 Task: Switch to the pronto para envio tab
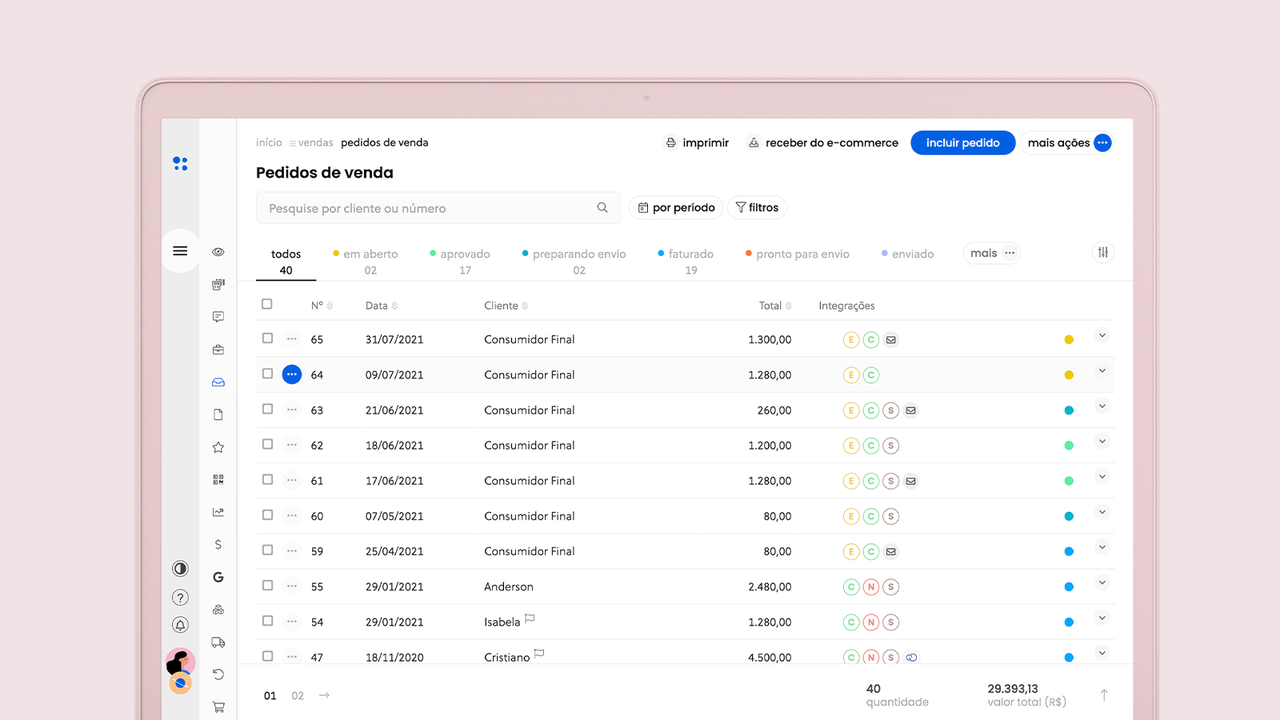click(797, 254)
